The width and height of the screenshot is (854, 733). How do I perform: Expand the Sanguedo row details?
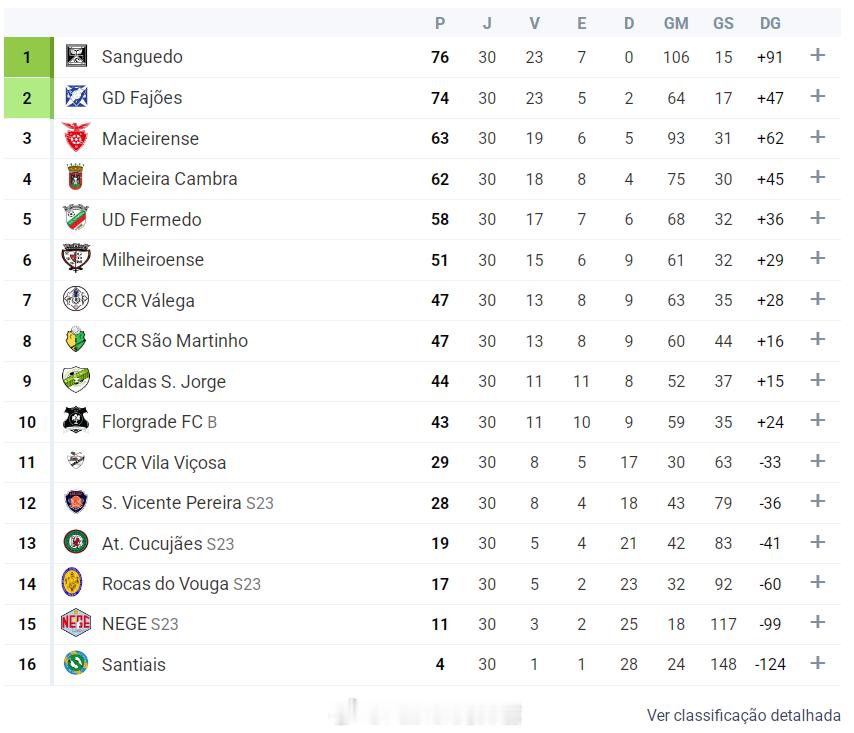tap(817, 56)
